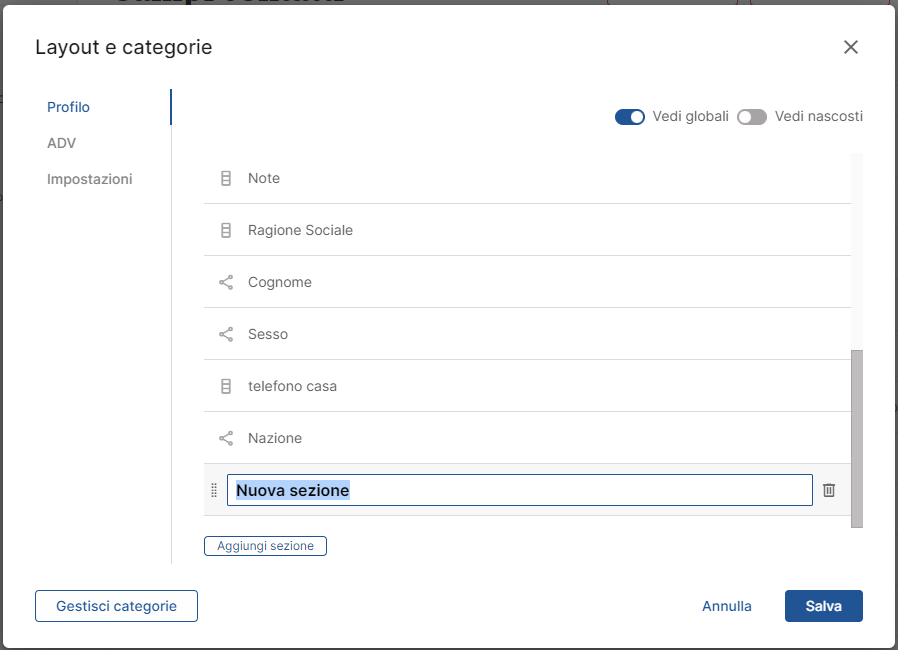Switch to the ADV tab
The image size is (898, 650).
pyautogui.click(x=61, y=143)
